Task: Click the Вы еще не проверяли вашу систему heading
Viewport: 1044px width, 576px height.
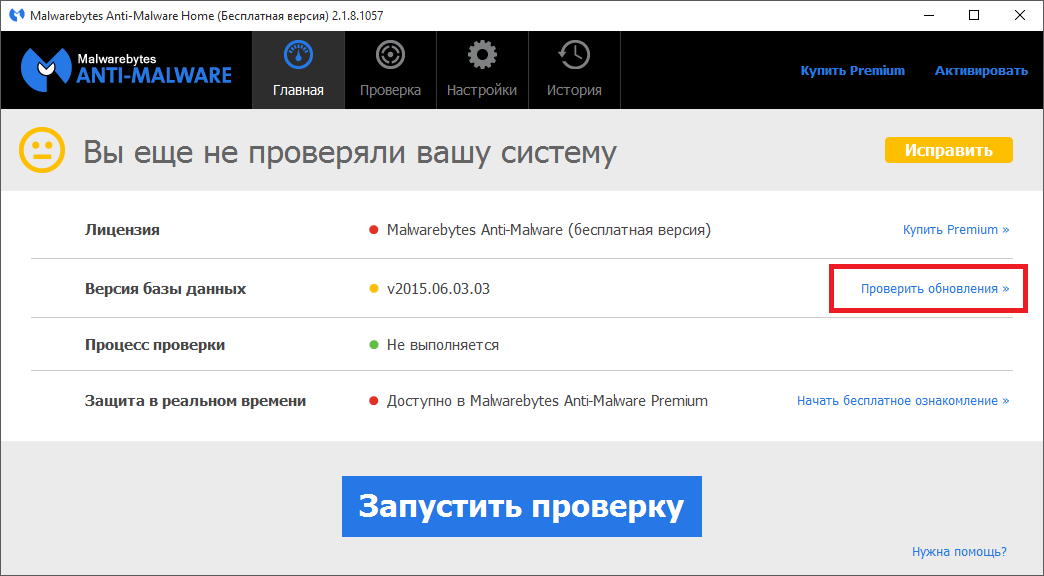Action: tap(350, 152)
